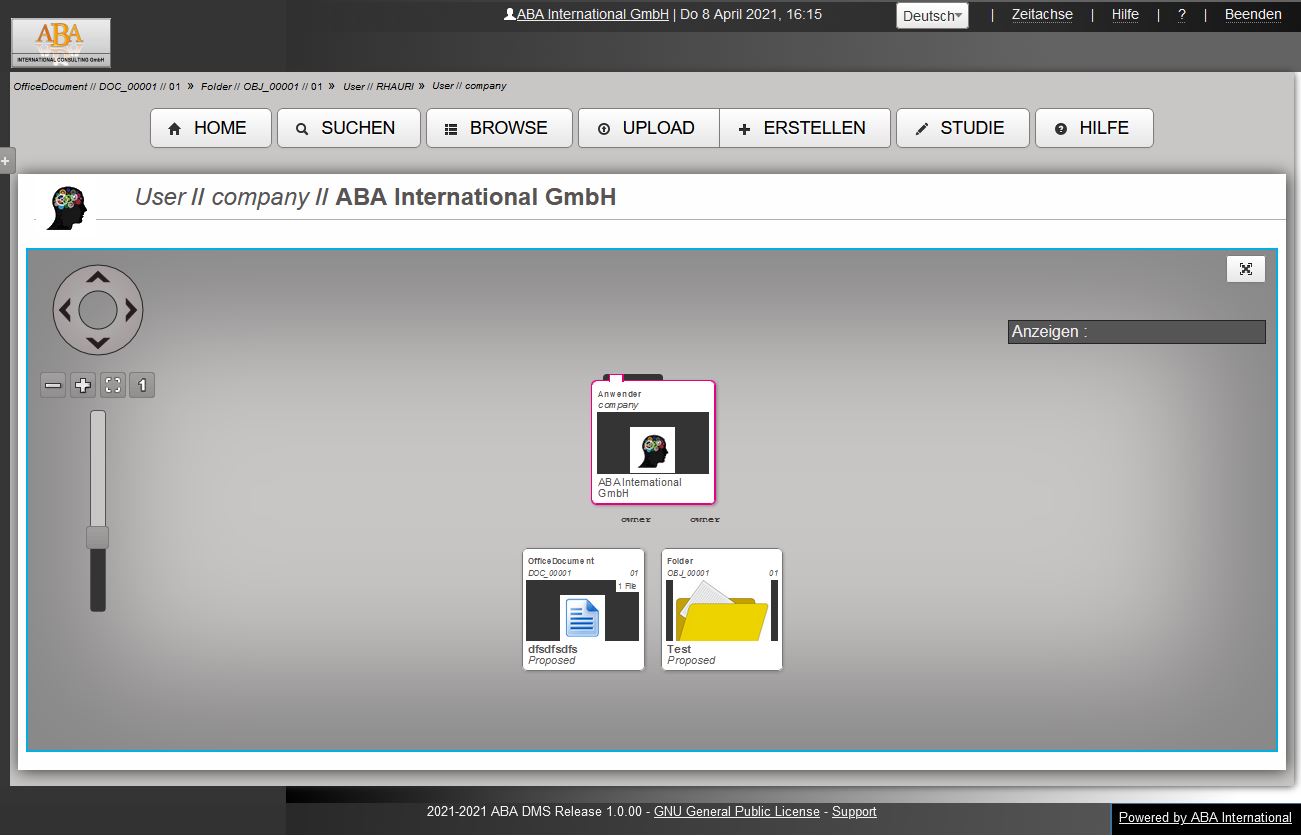Click the 'ABA International GmbH' page title

point(475,197)
